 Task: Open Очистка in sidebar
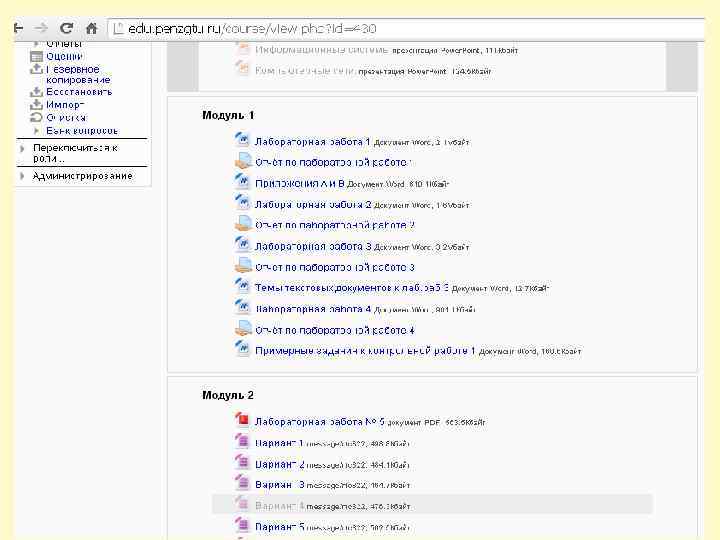click(x=66, y=118)
